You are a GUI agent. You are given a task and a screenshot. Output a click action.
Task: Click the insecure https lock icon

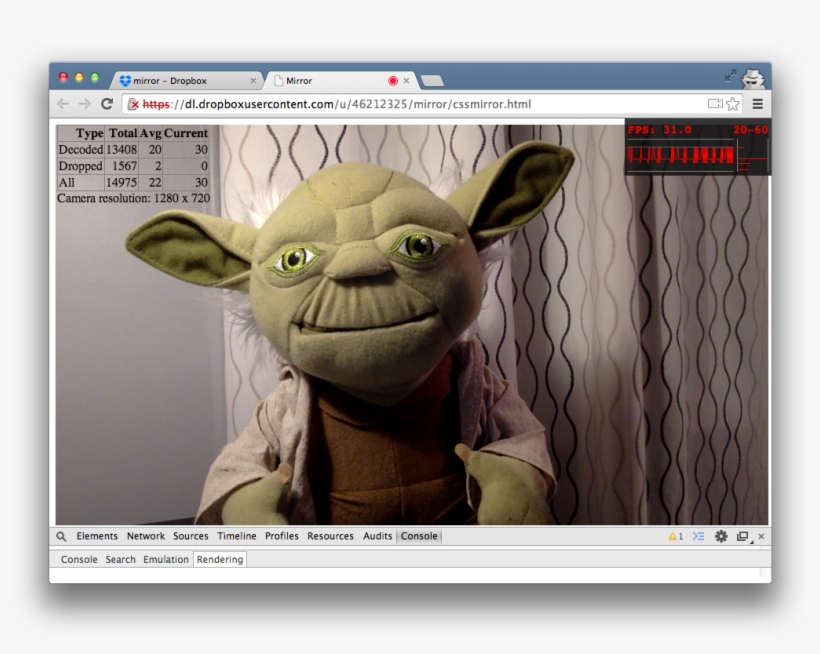pyautogui.click(x=133, y=104)
